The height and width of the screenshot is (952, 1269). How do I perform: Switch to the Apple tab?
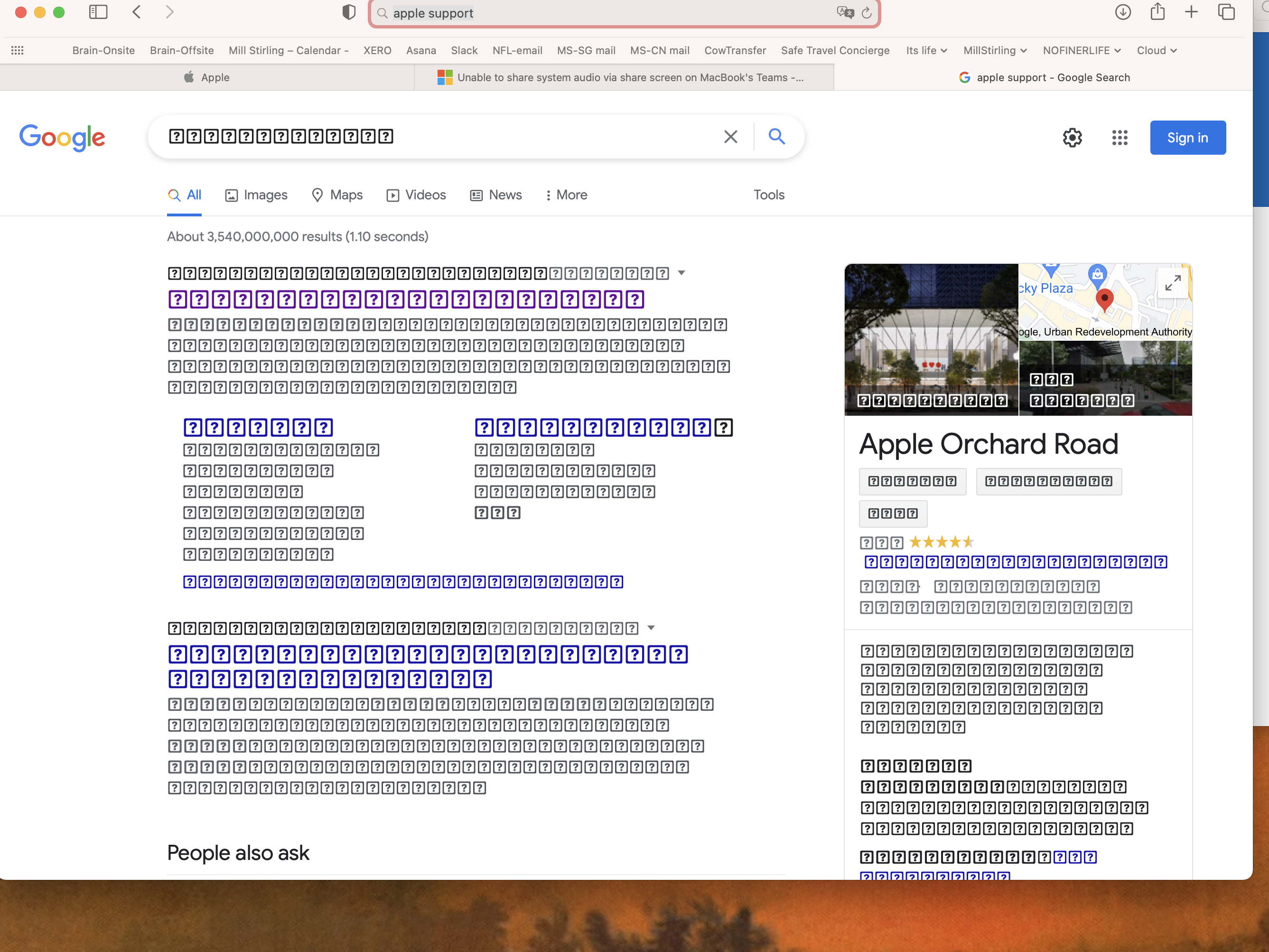point(206,77)
